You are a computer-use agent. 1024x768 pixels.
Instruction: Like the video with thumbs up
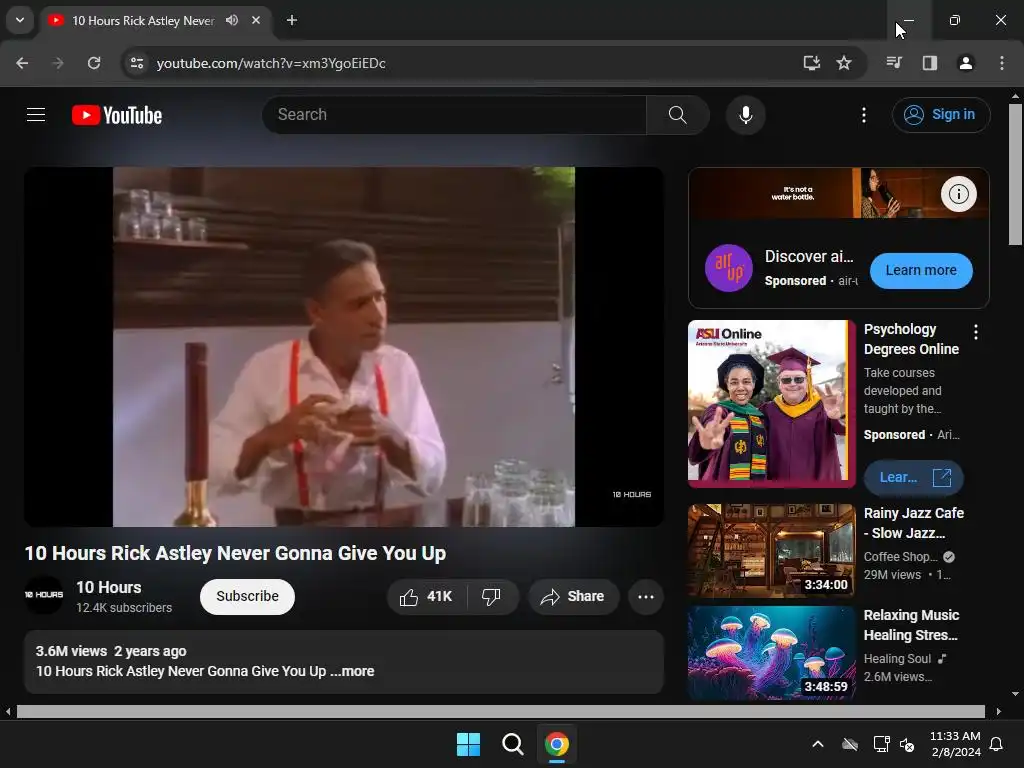click(x=427, y=596)
